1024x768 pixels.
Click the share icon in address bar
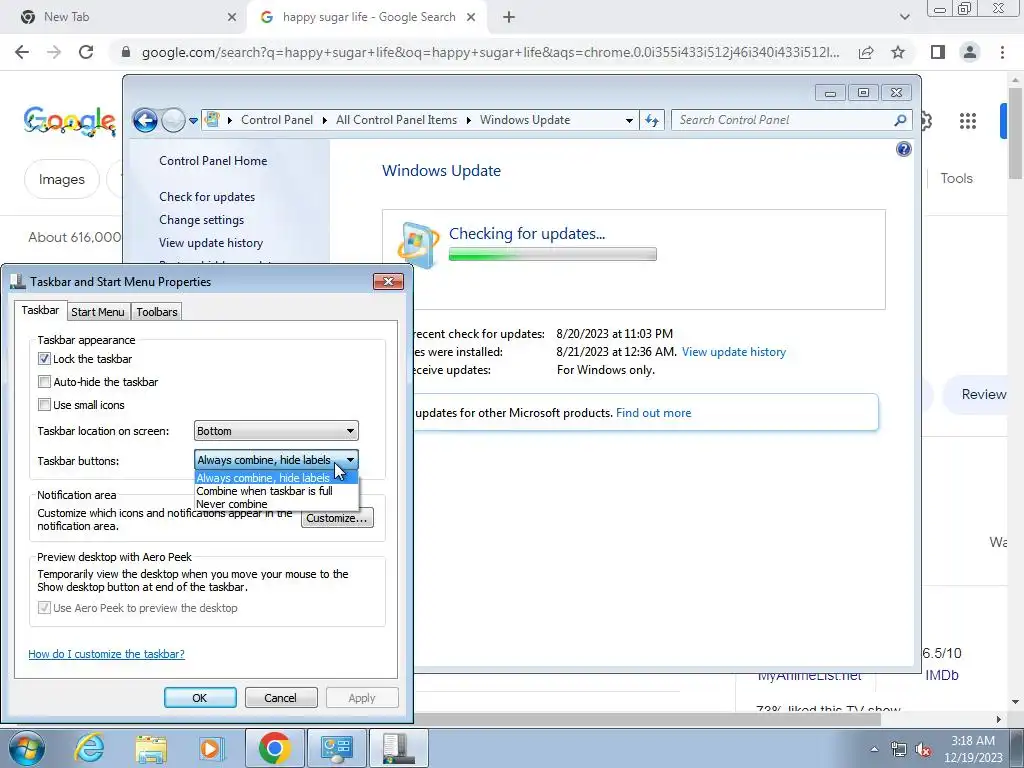pos(866,52)
